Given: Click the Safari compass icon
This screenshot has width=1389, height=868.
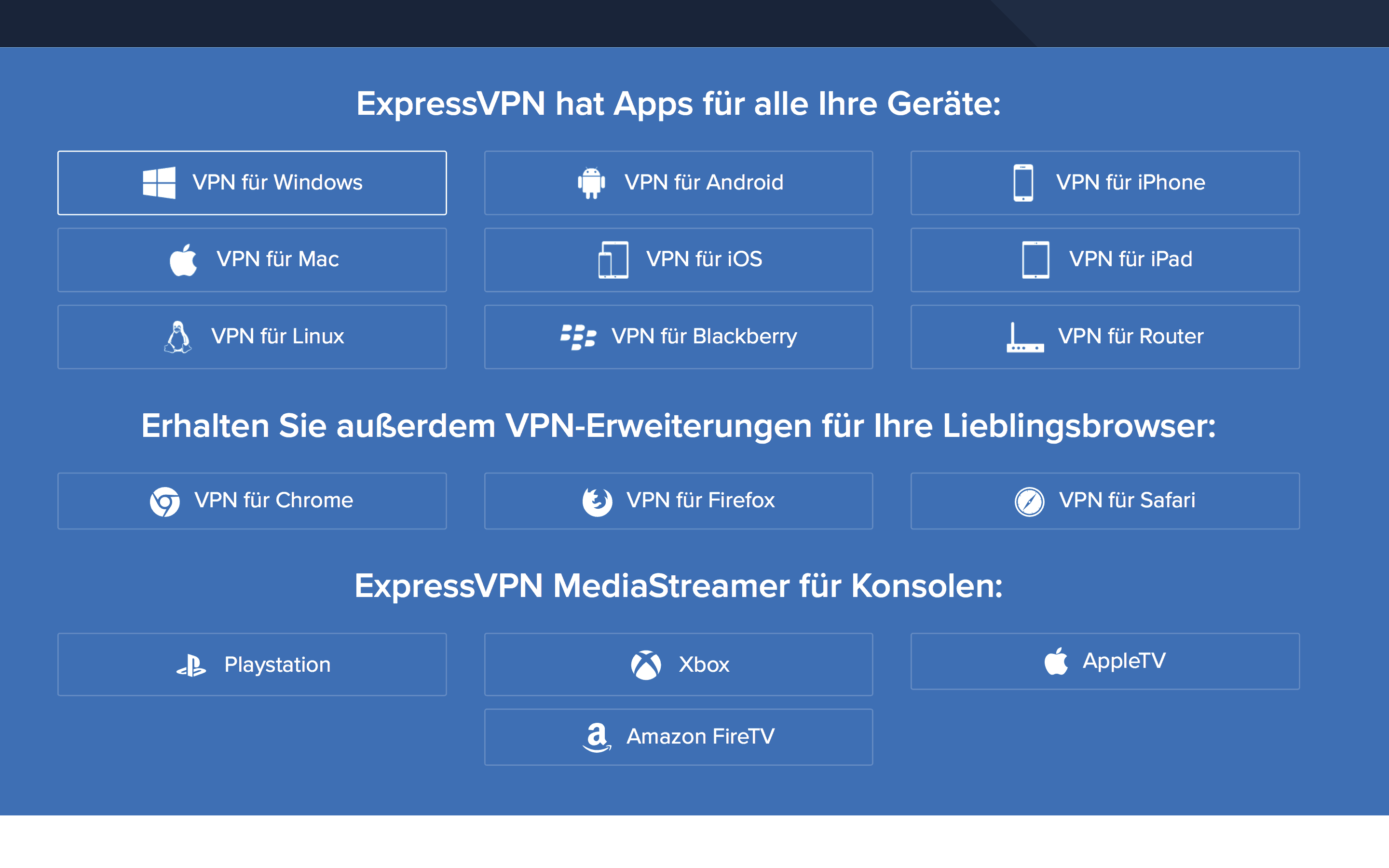Looking at the screenshot, I should (1029, 501).
